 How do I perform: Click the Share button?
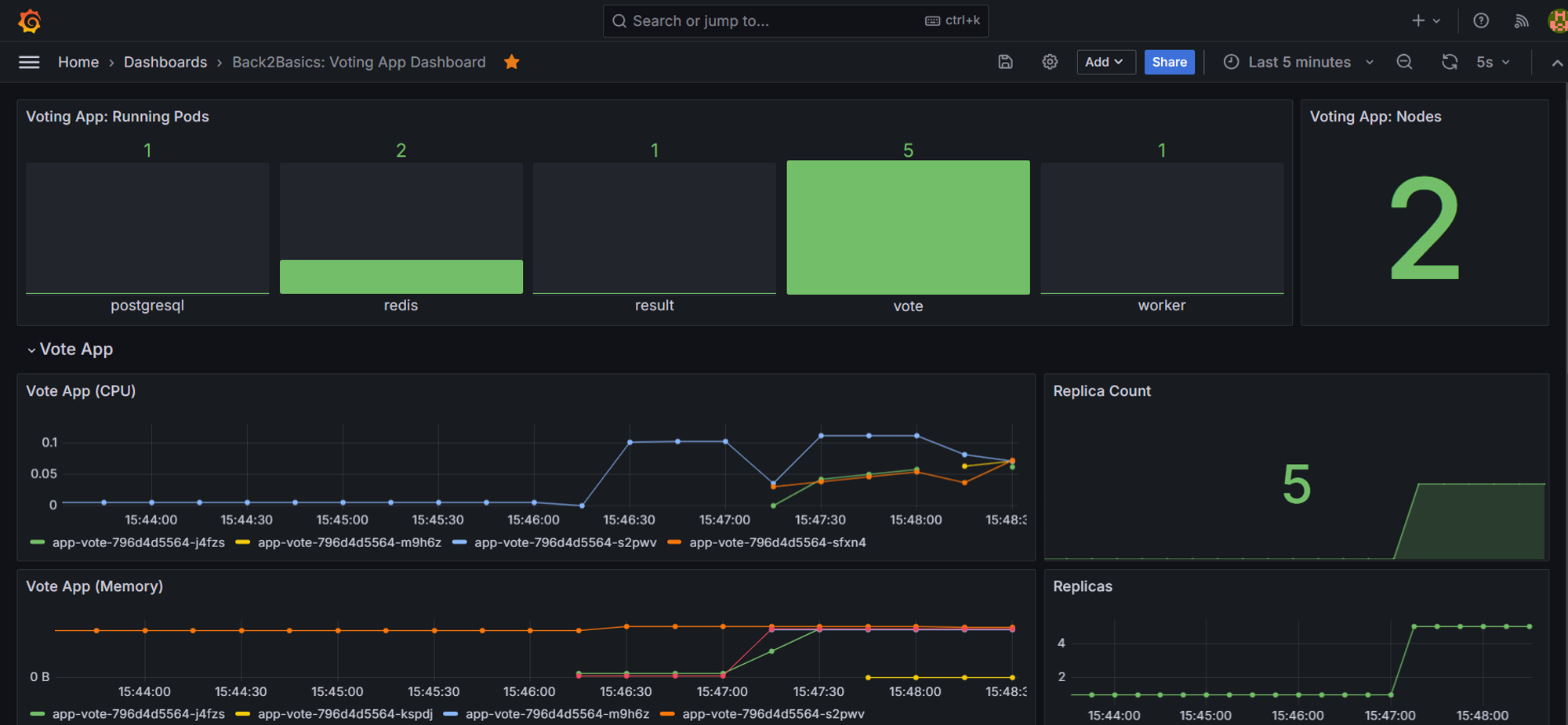tap(1169, 62)
